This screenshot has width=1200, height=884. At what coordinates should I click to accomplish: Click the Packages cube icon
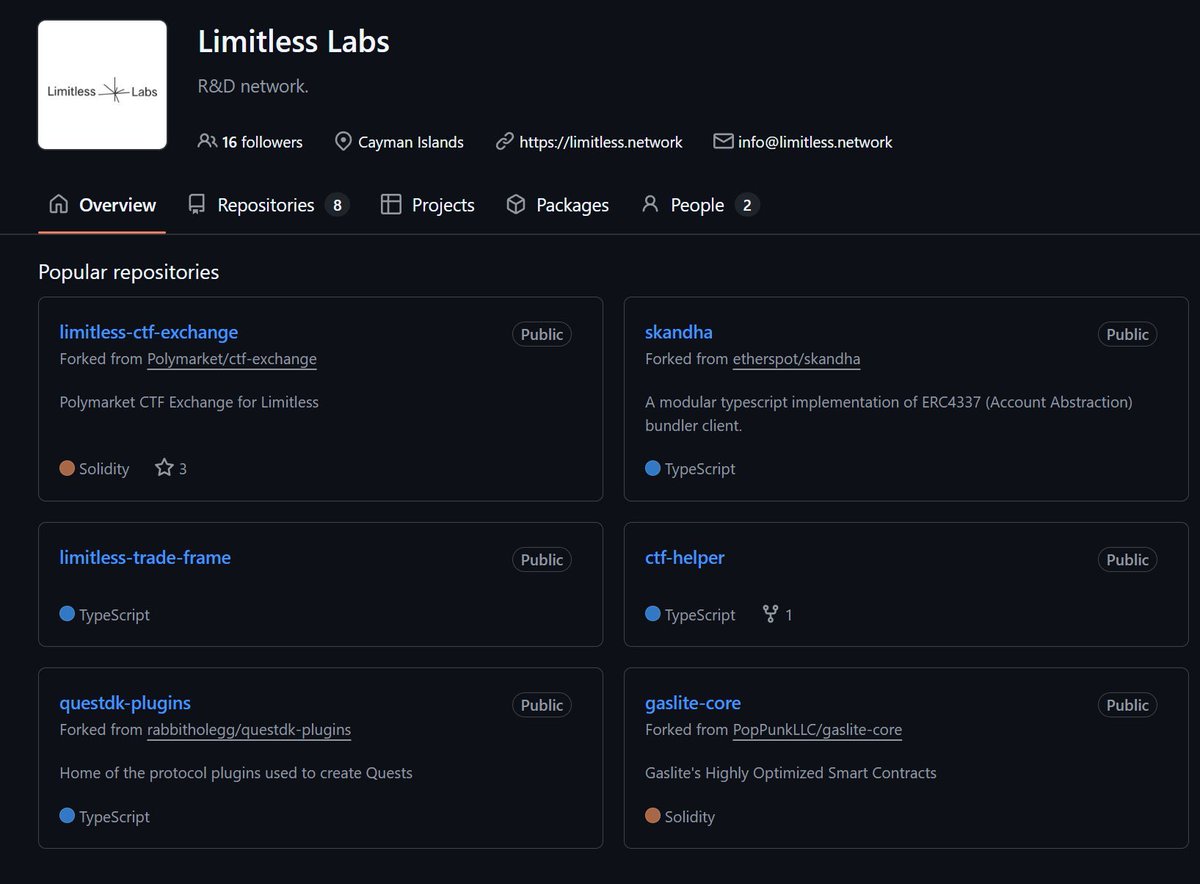tap(516, 205)
